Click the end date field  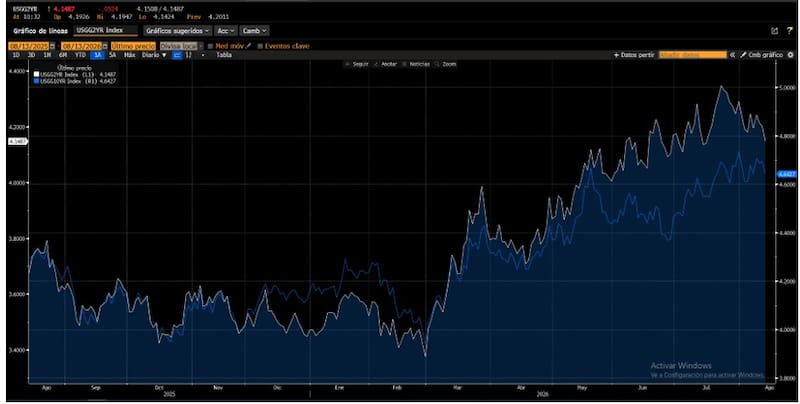tap(82, 46)
